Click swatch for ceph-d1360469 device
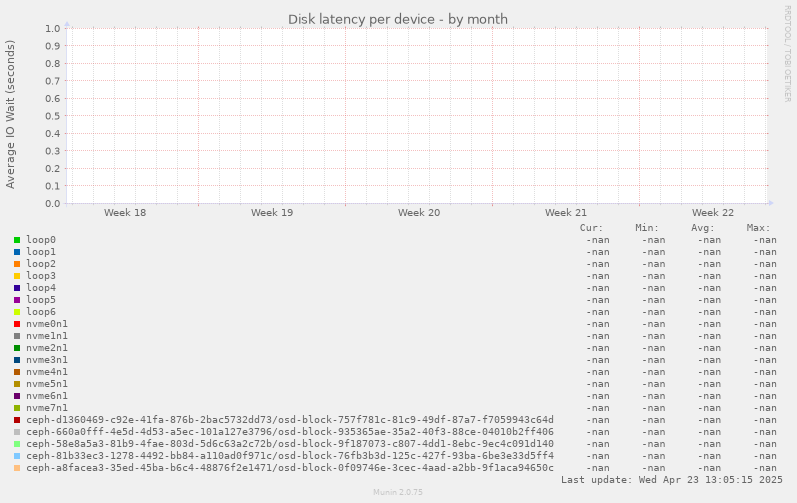This screenshot has width=797, height=503. click(x=17, y=420)
